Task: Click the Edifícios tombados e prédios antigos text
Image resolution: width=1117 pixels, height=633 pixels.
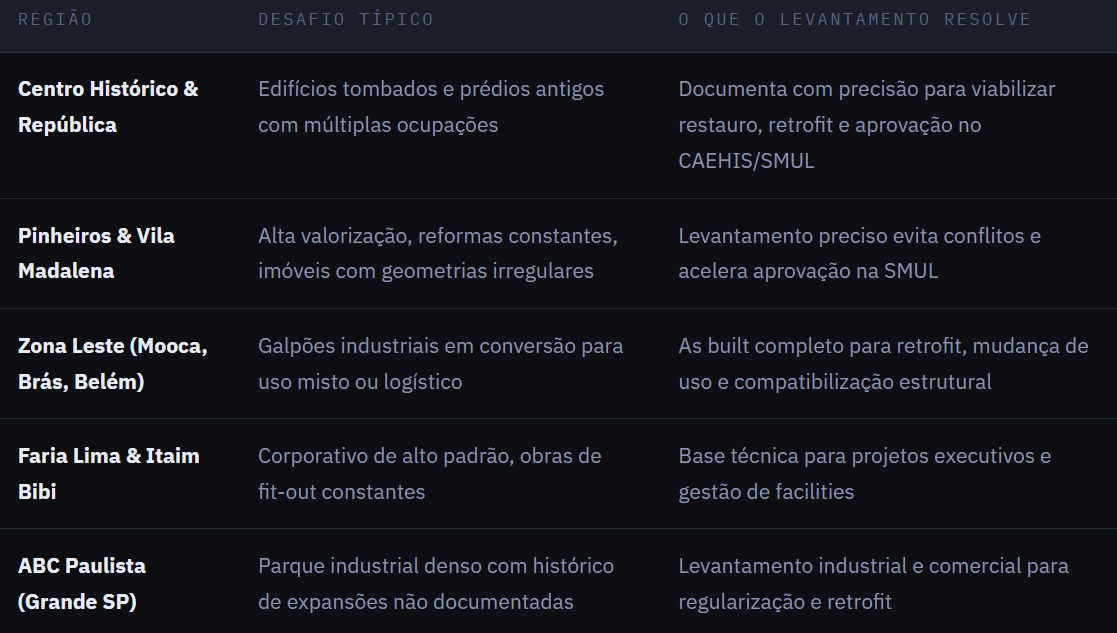Action: click(x=431, y=89)
